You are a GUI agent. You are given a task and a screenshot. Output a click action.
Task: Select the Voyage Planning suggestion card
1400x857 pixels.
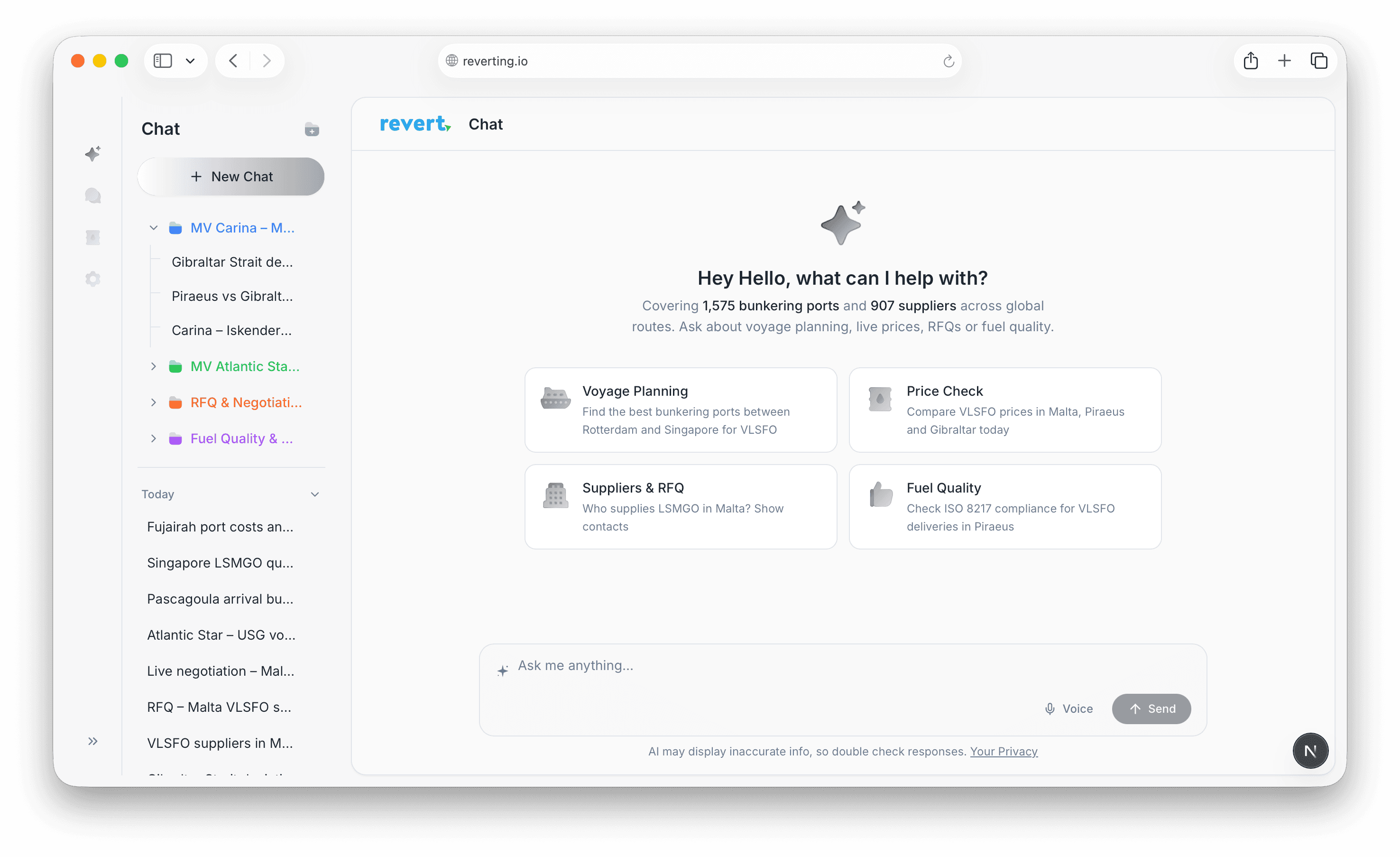tap(681, 410)
